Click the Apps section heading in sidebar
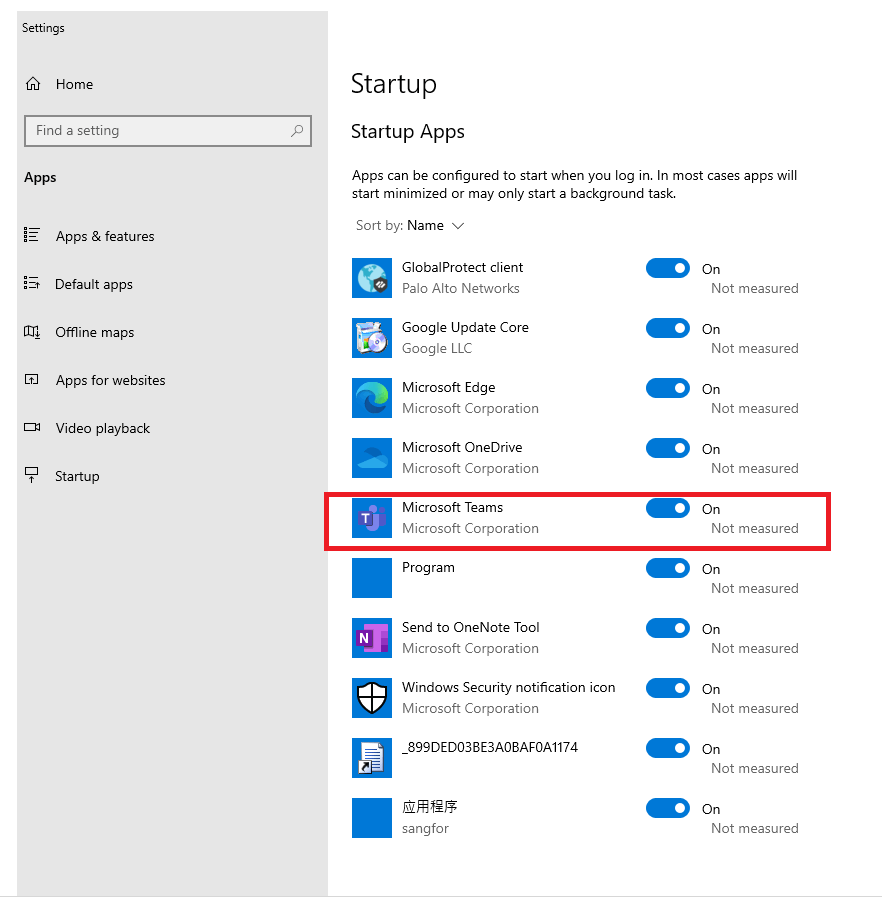 point(40,177)
